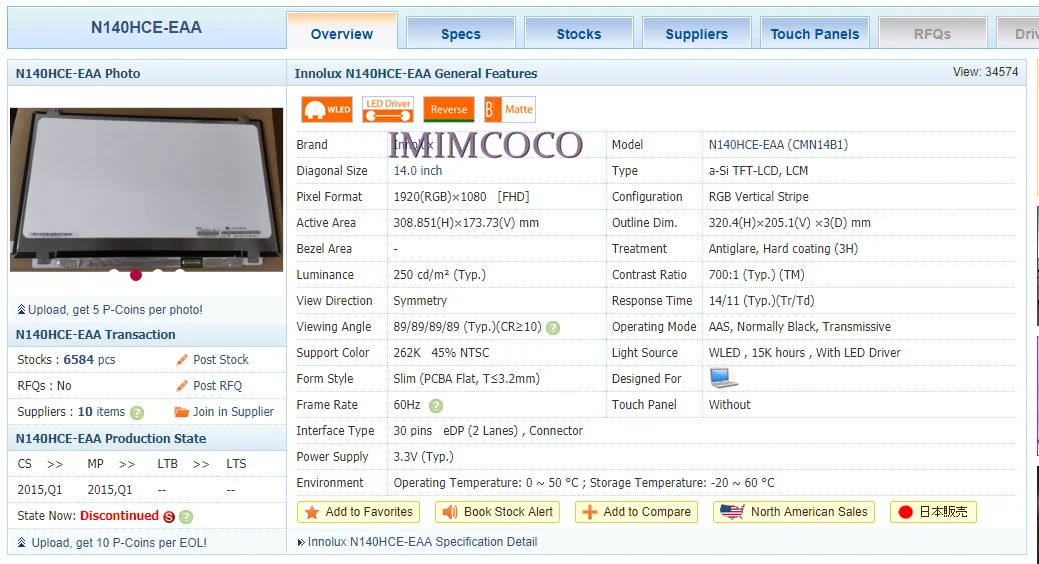Click the red circle Japan flag icon

(905, 512)
